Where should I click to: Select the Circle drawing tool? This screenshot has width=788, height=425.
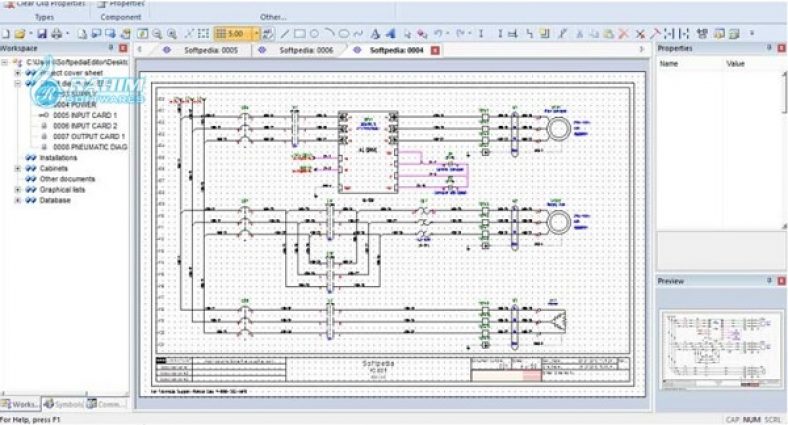coord(314,34)
